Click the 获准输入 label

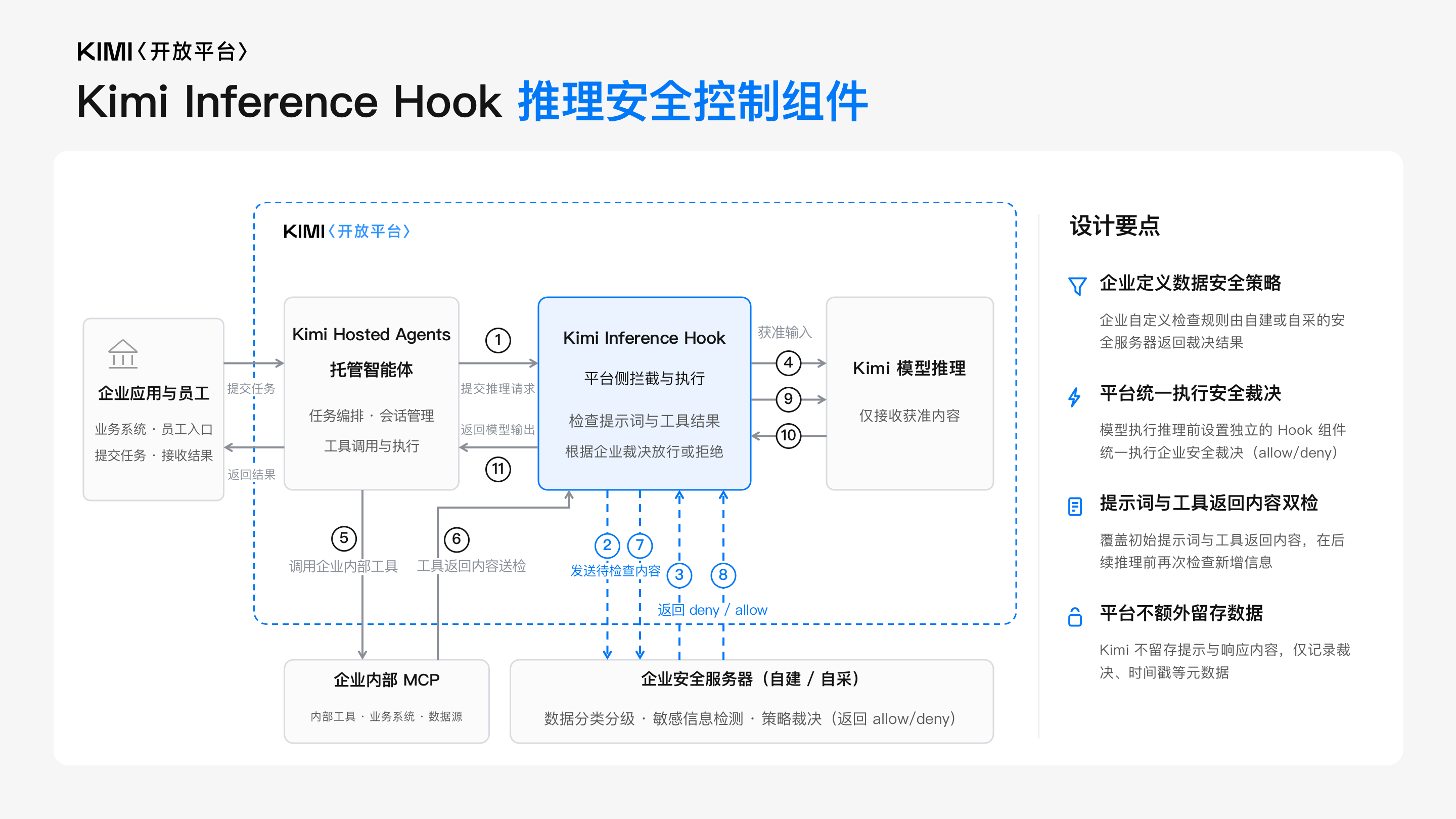tap(785, 332)
